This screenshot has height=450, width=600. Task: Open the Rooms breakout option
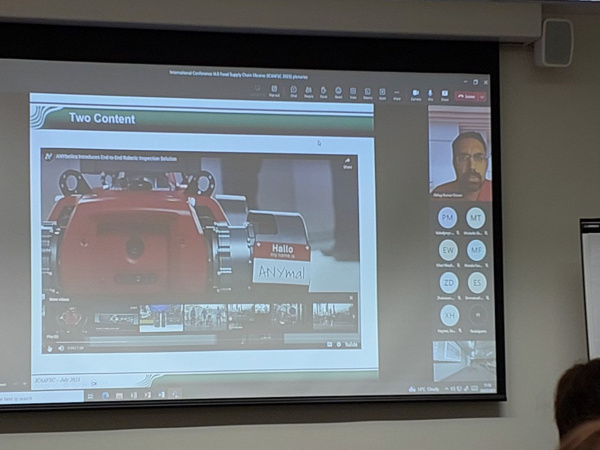367,93
